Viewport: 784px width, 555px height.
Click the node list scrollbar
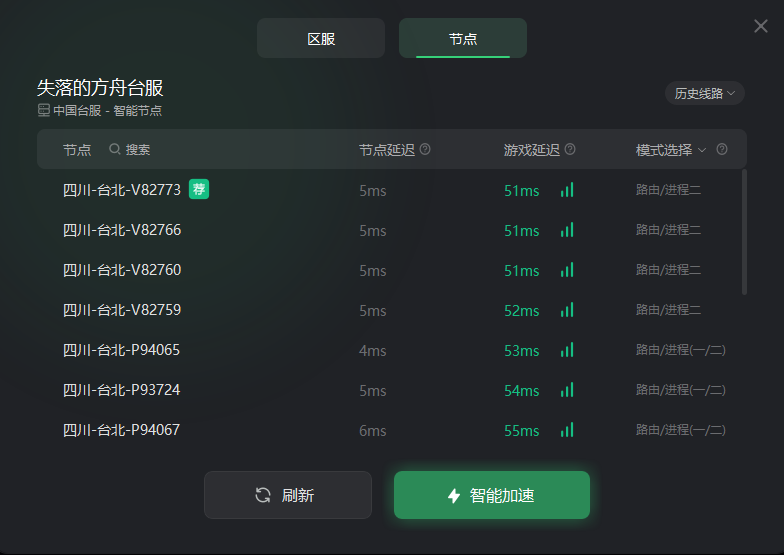tap(744, 232)
